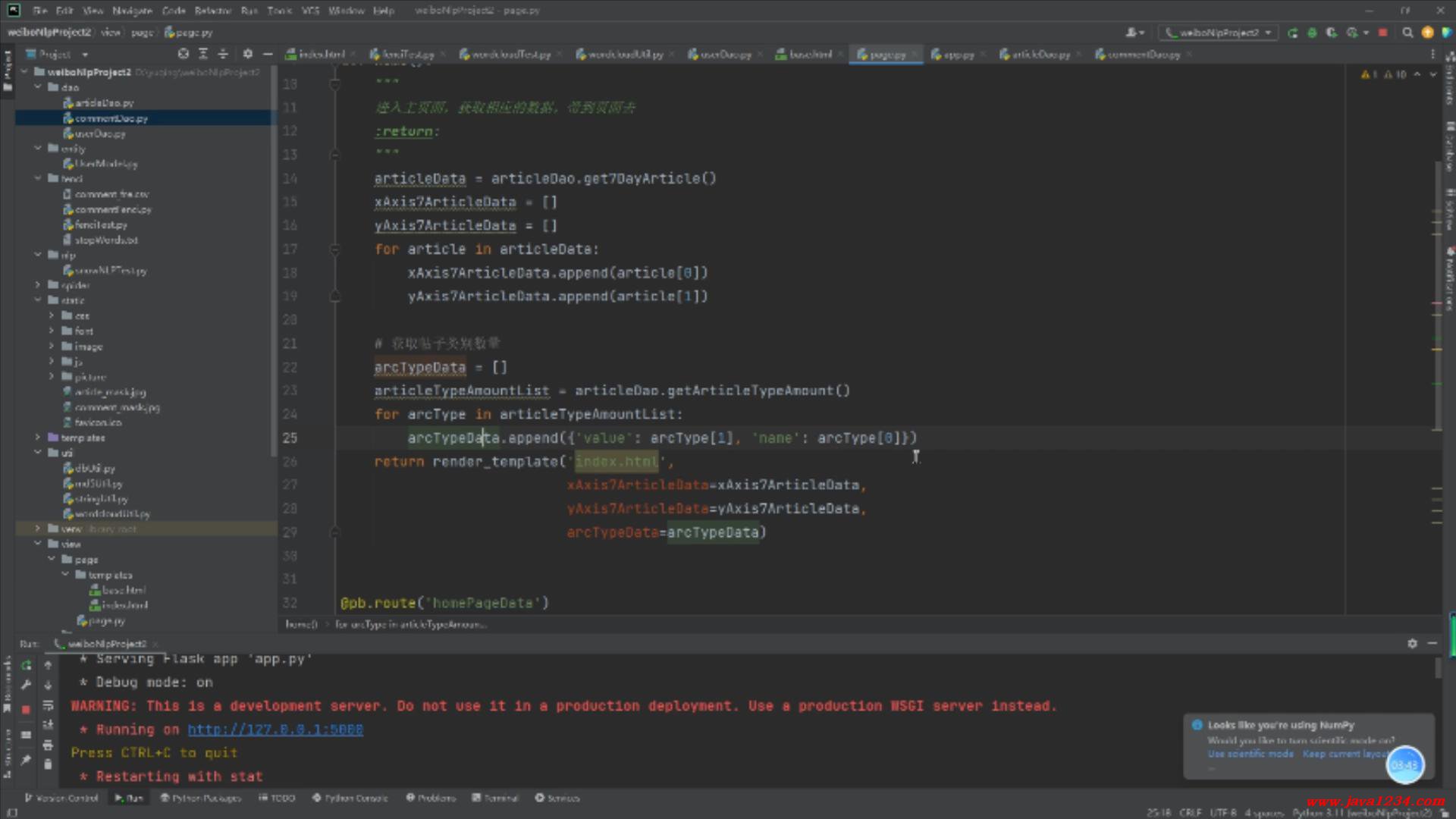Rerun the app in Run panel
This screenshot has width=1456, height=819.
click(x=27, y=665)
